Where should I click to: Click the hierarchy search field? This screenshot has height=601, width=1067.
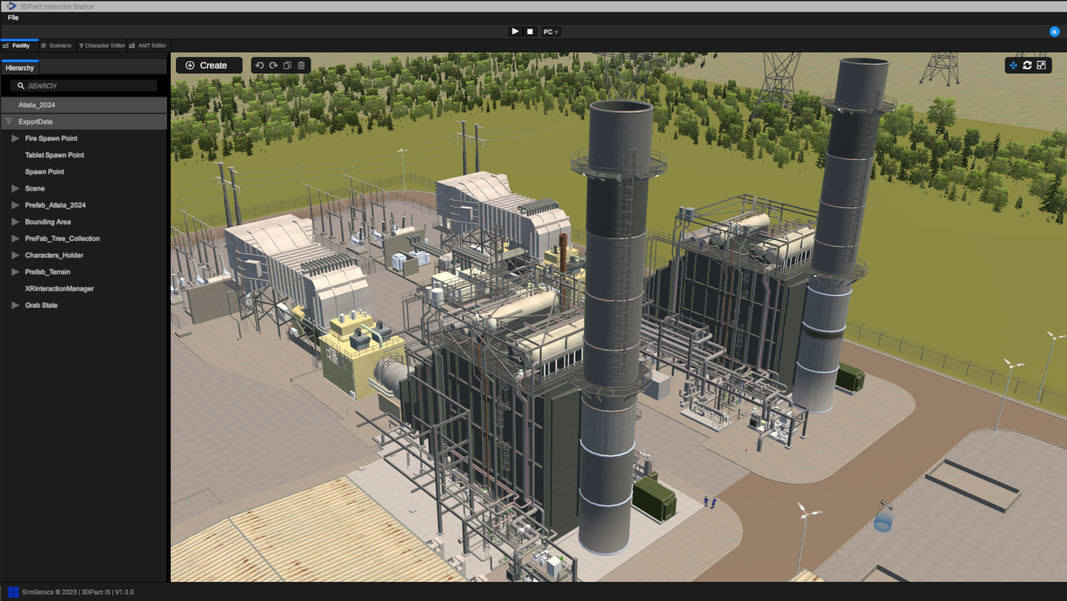point(88,86)
